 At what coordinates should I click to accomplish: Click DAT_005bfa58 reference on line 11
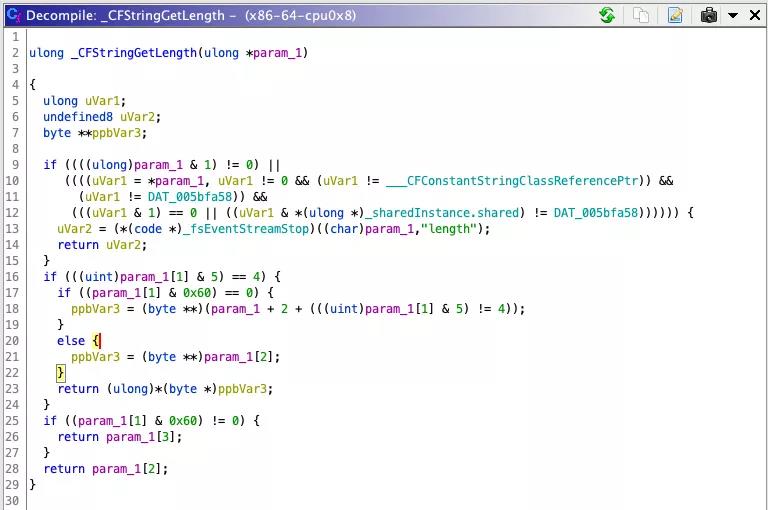coord(190,197)
